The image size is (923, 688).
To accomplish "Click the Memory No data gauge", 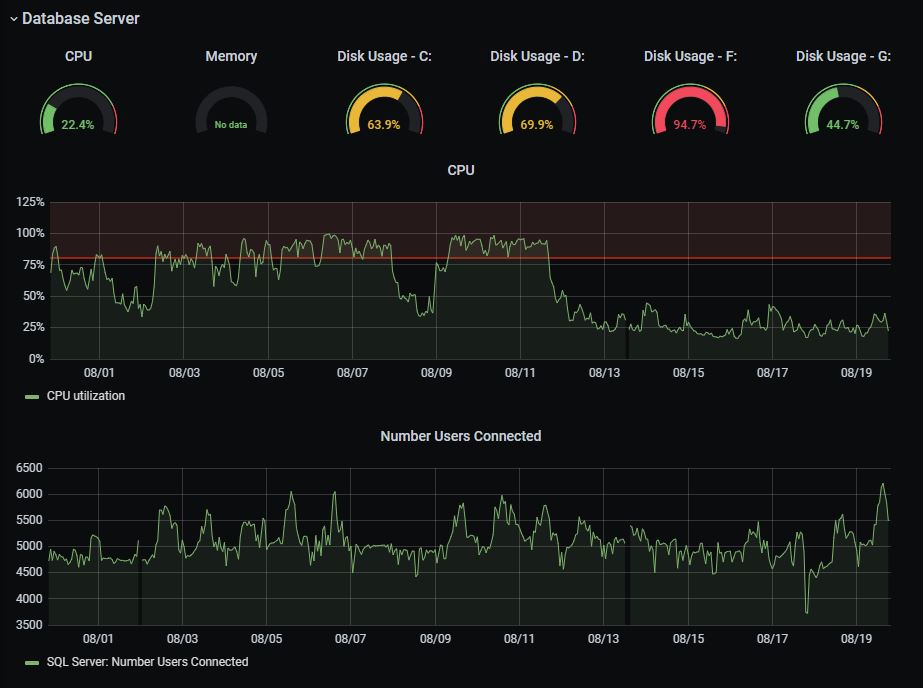I will click(x=231, y=109).
